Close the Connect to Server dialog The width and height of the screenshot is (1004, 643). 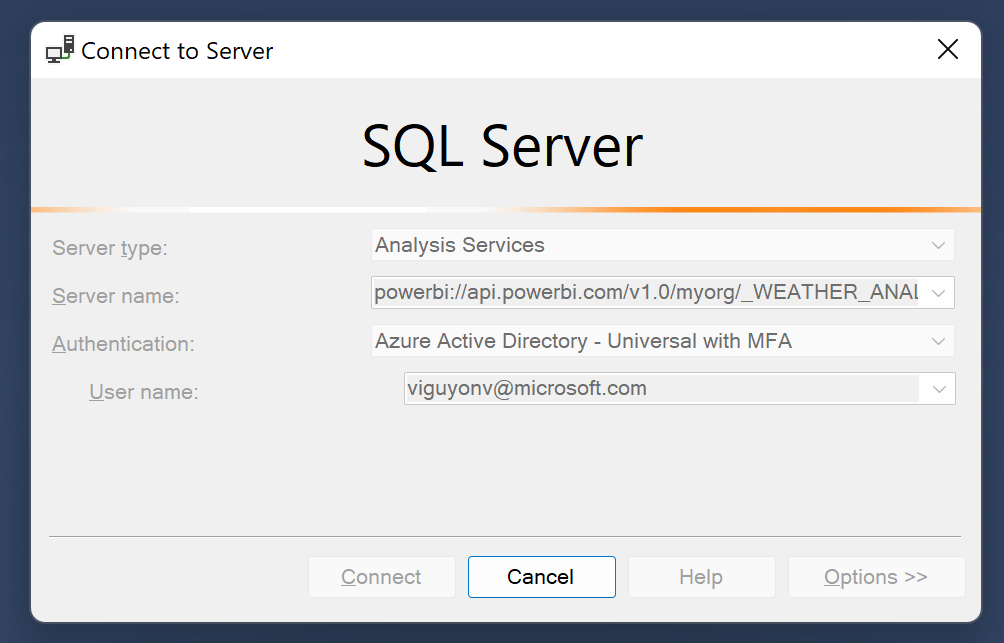[x=947, y=50]
